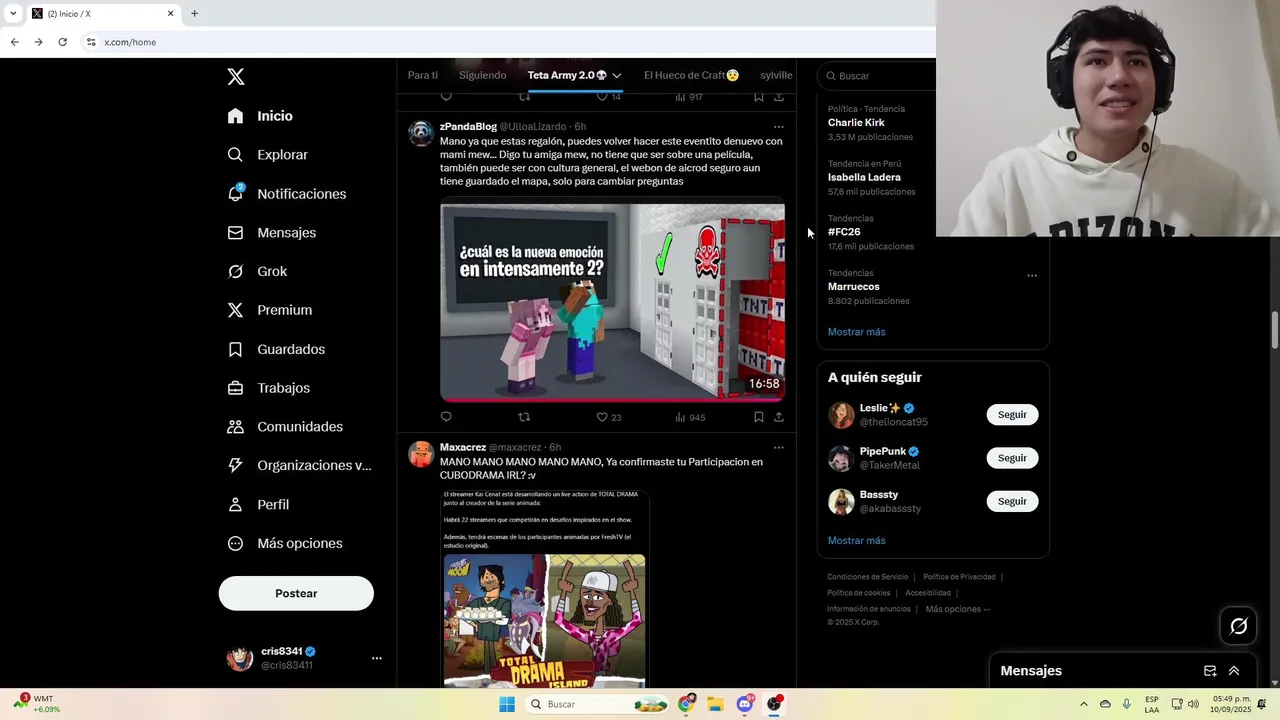Repost the zPandaBlog post
This screenshot has width=1280, height=720.
pos(524,417)
